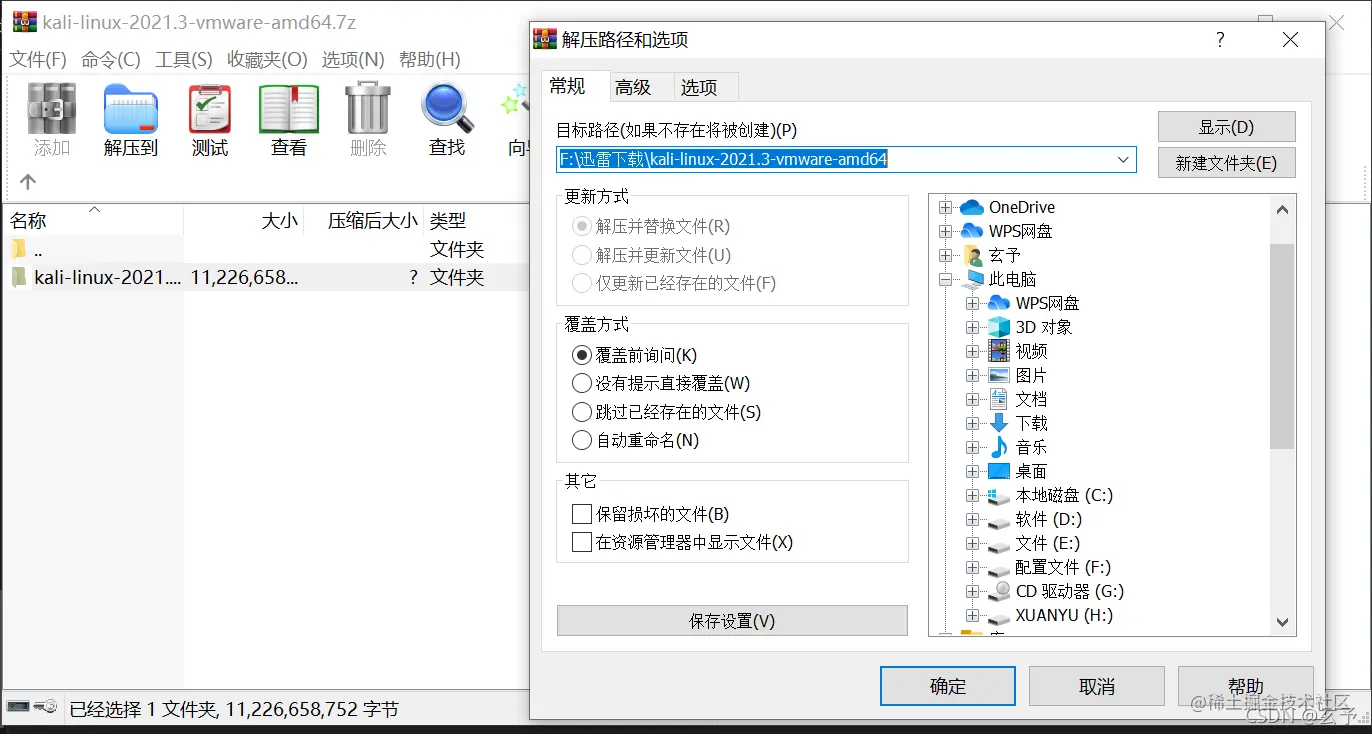This screenshot has height=734, width=1372.
Task: Select the '..' parent folder row
Action: pyautogui.click(x=265, y=249)
